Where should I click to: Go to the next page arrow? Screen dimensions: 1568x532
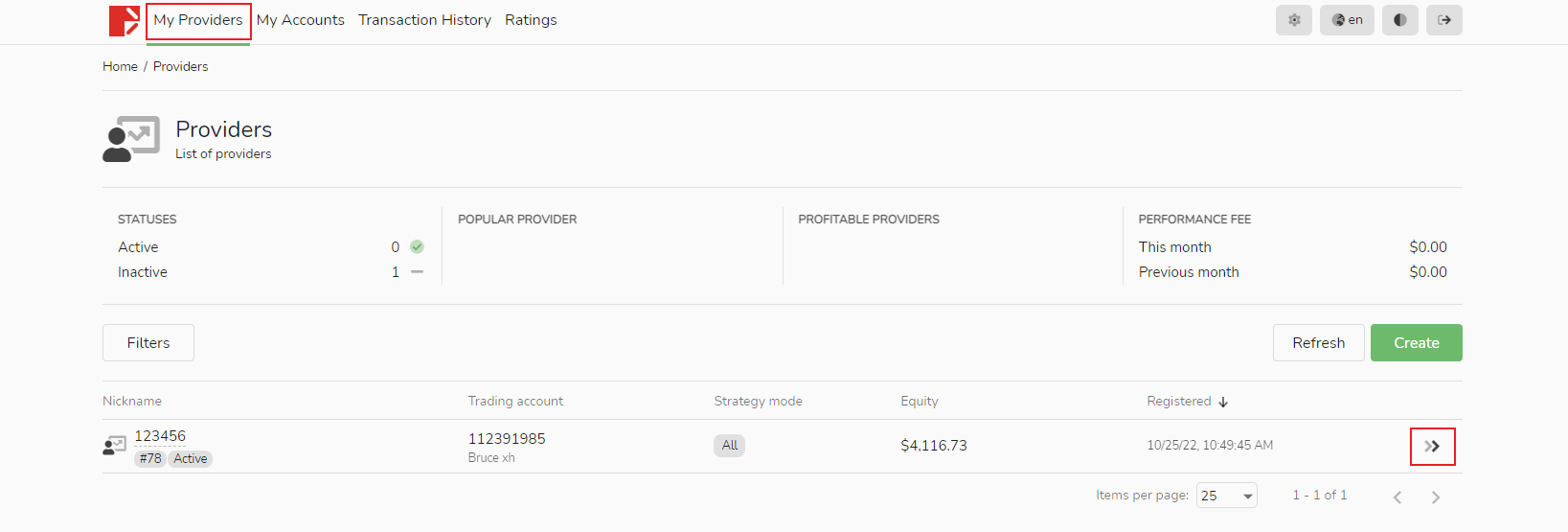[1435, 497]
